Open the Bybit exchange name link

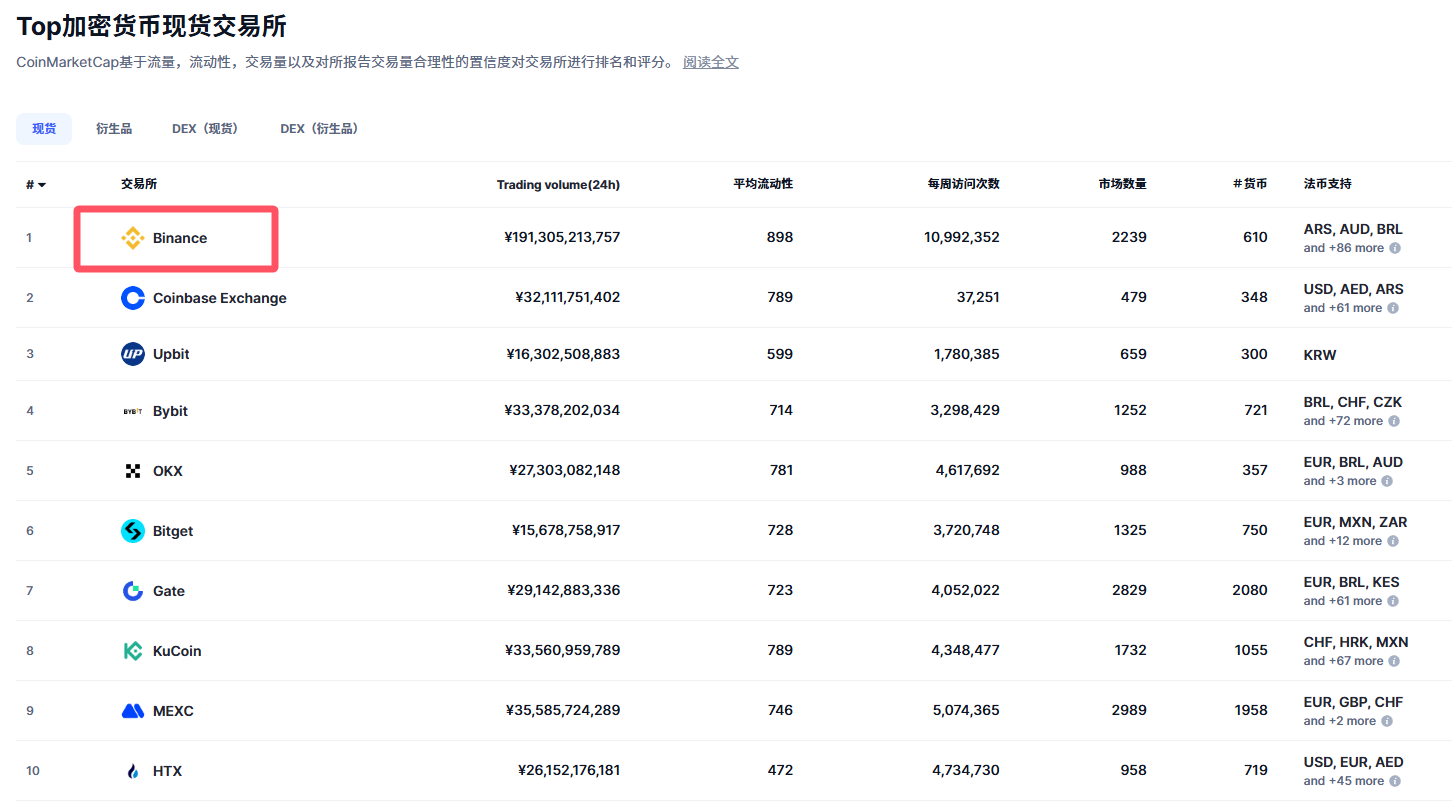(x=170, y=410)
